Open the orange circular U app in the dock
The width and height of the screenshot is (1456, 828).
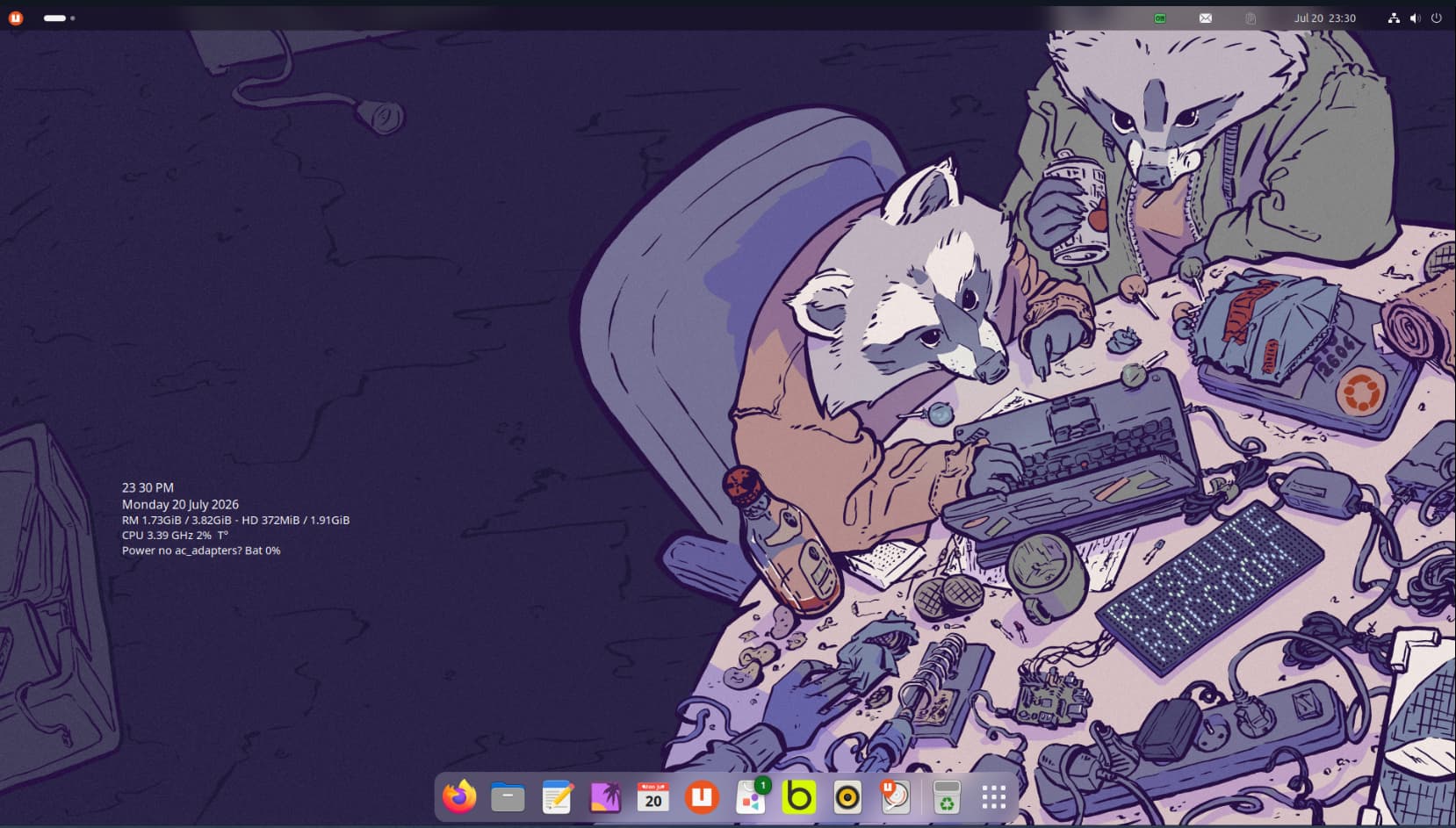pyautogui.click(x=702, y=797)
